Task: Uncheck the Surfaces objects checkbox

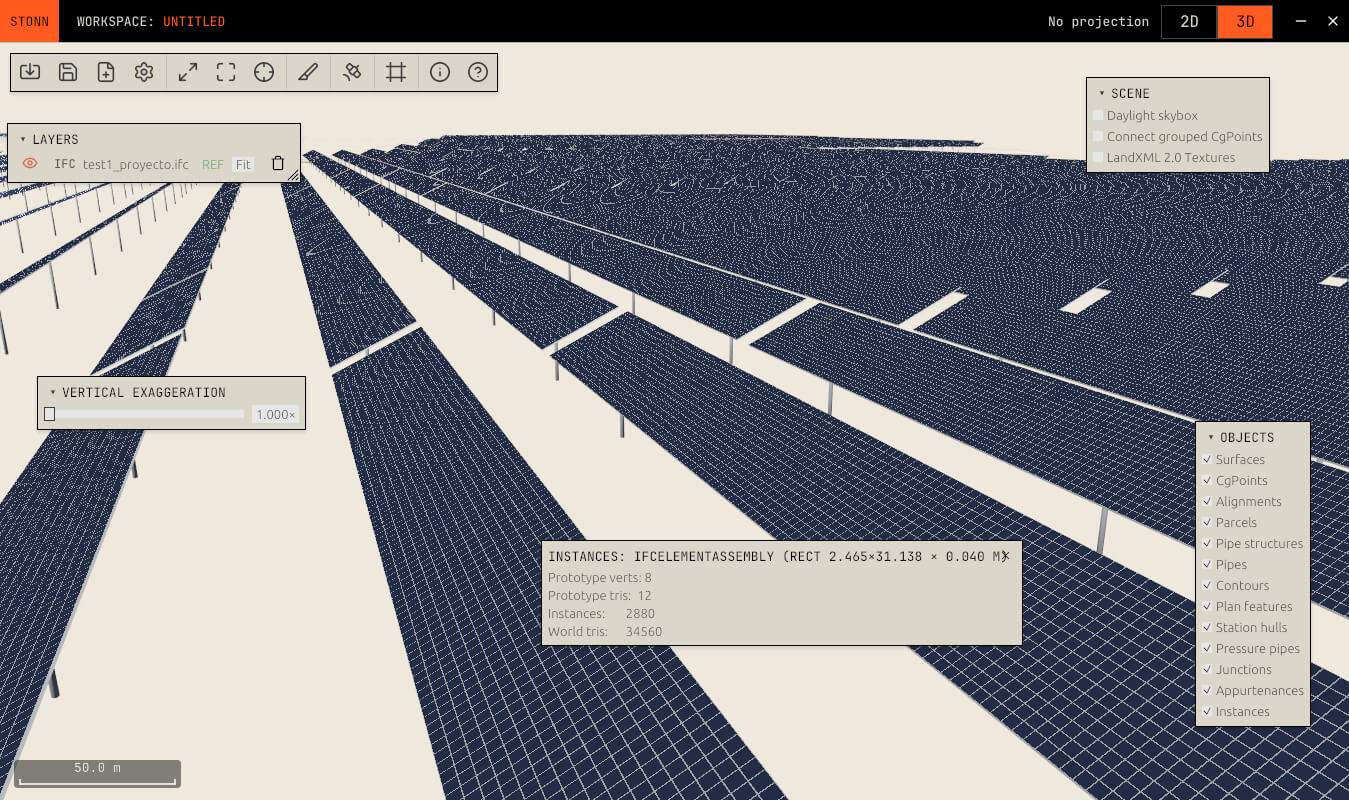Action: (x=1208, y=460)
